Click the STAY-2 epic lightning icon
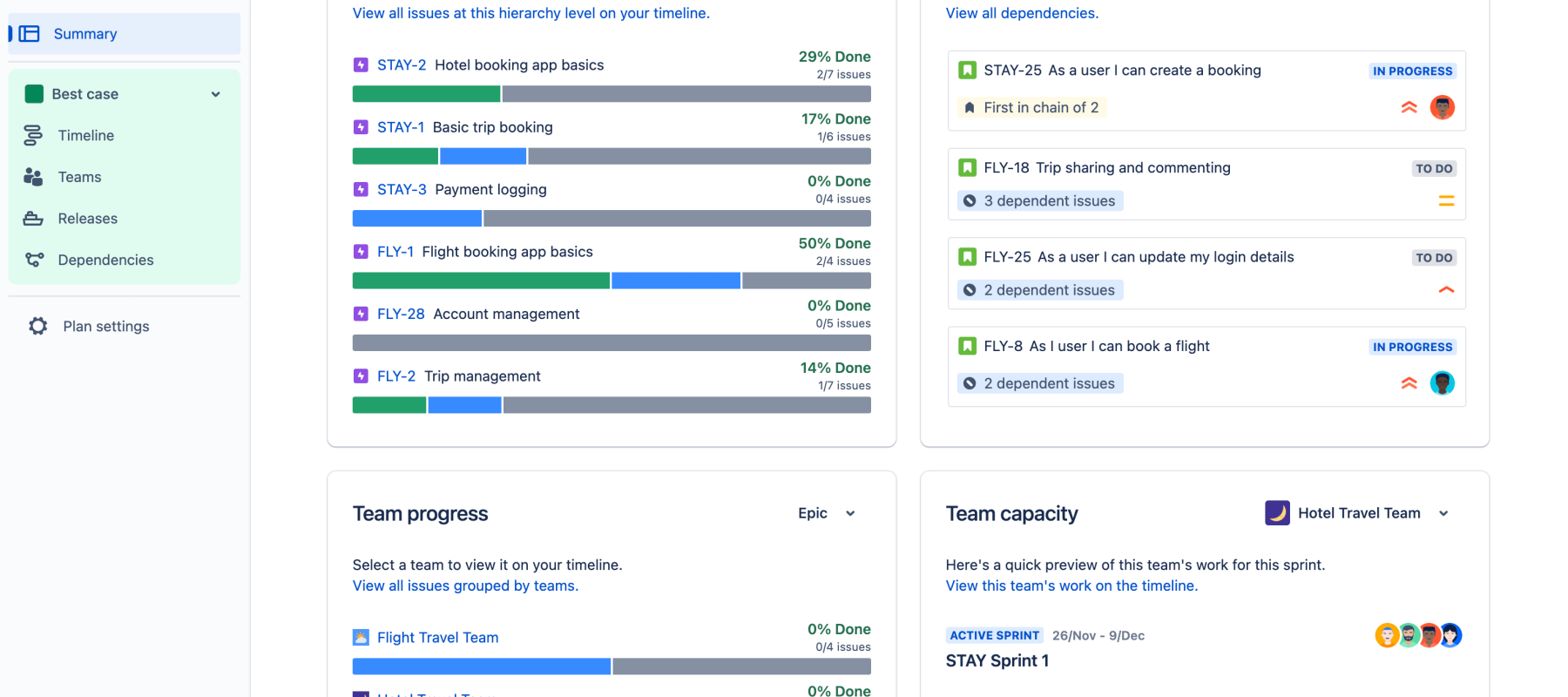 point(361,64)
